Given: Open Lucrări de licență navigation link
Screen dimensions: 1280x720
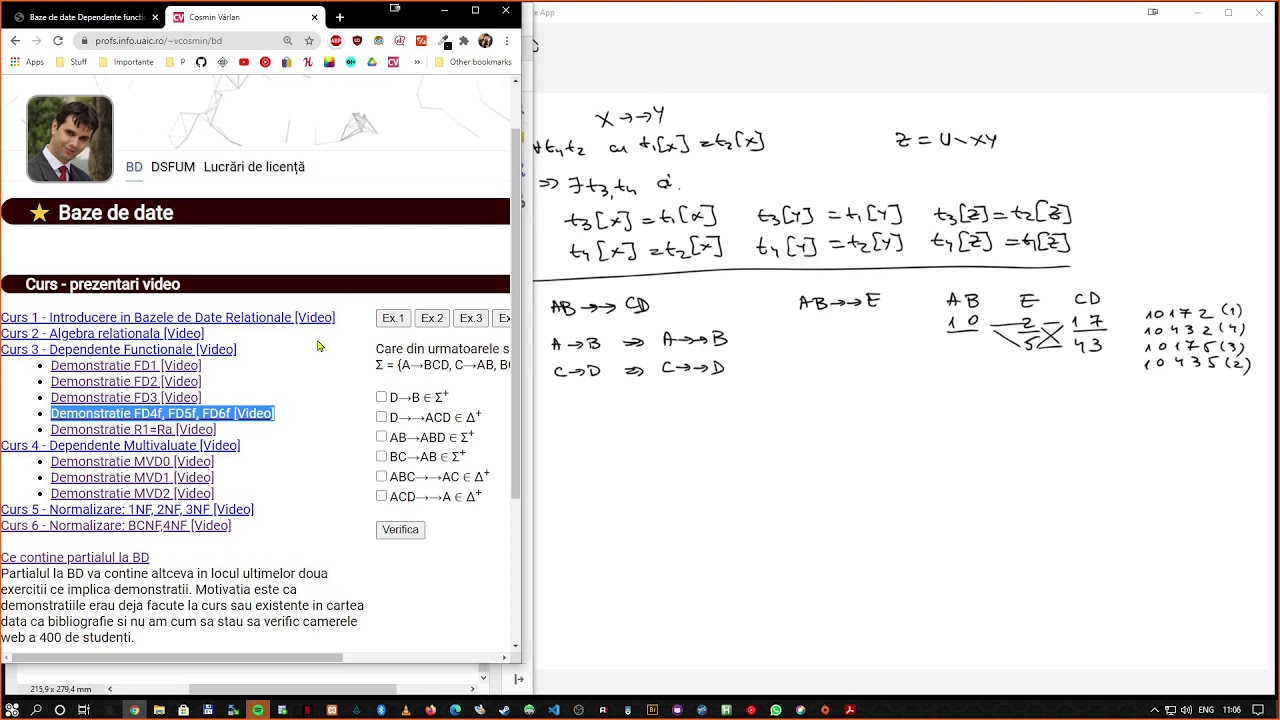Looking at the screenshot, I should tap(254, 167).
